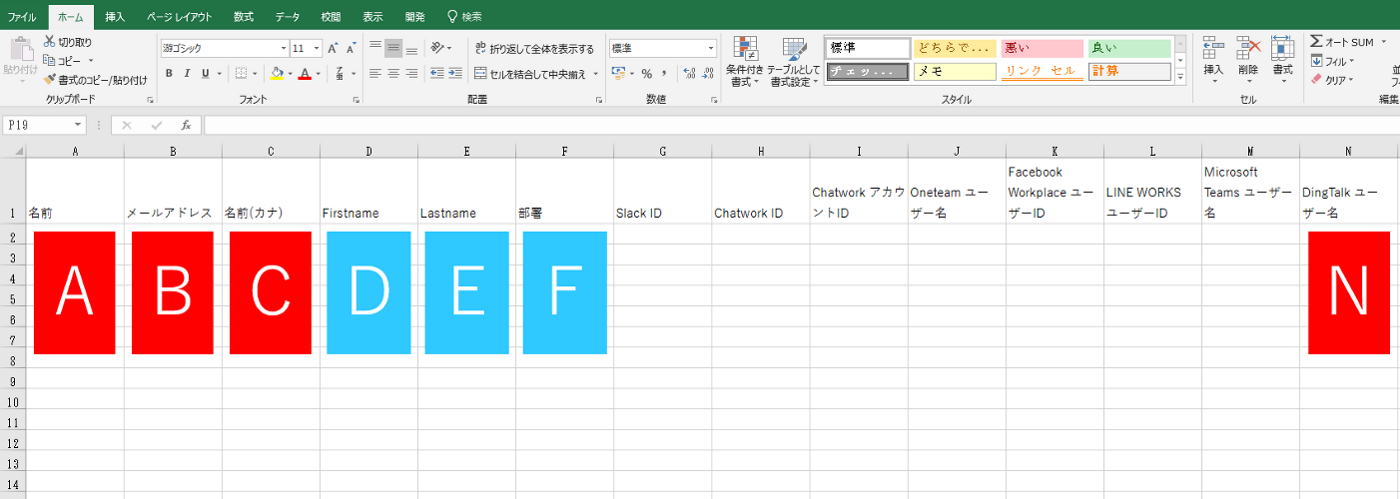Viewport: 1400px width, 499px height.
Task: Increase decimal places icon
Action: point(690,73)
